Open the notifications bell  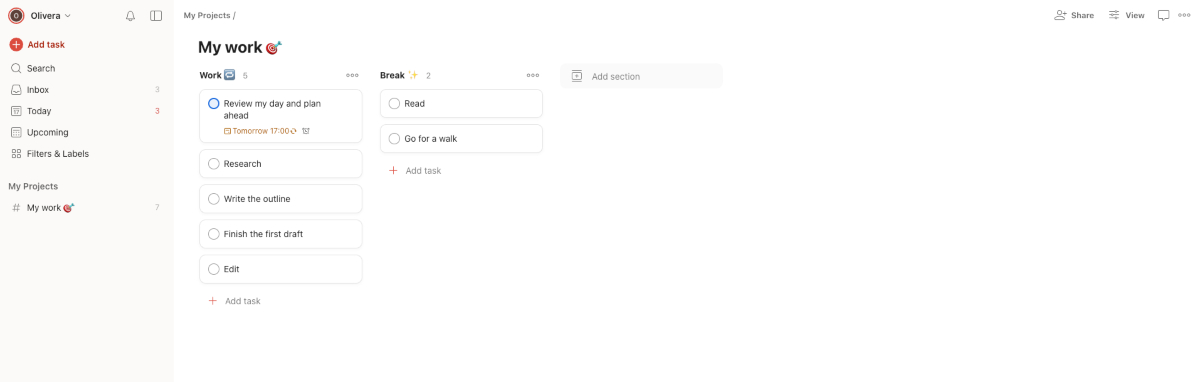130,16
